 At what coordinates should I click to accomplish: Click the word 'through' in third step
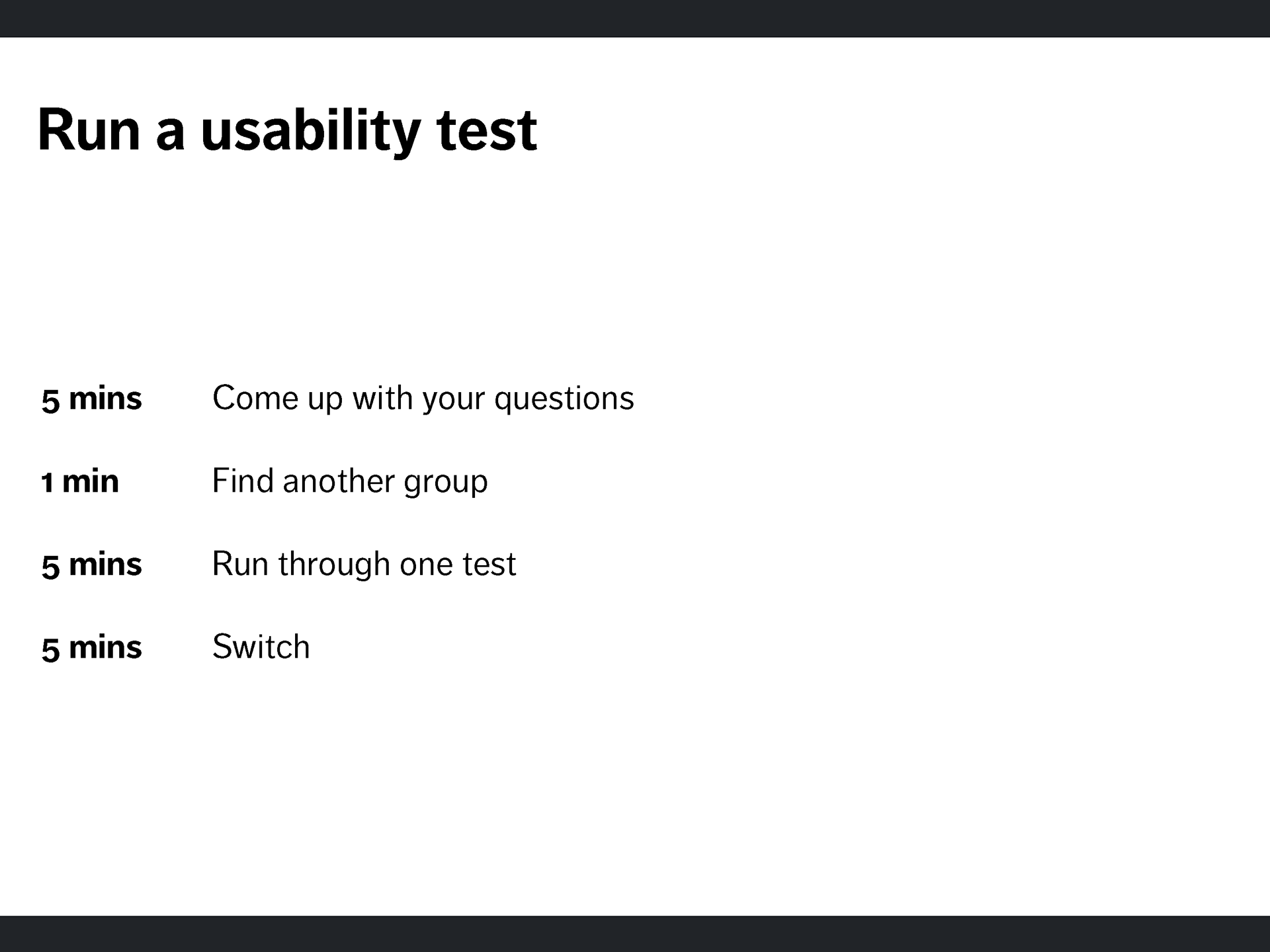click(334, 564)
